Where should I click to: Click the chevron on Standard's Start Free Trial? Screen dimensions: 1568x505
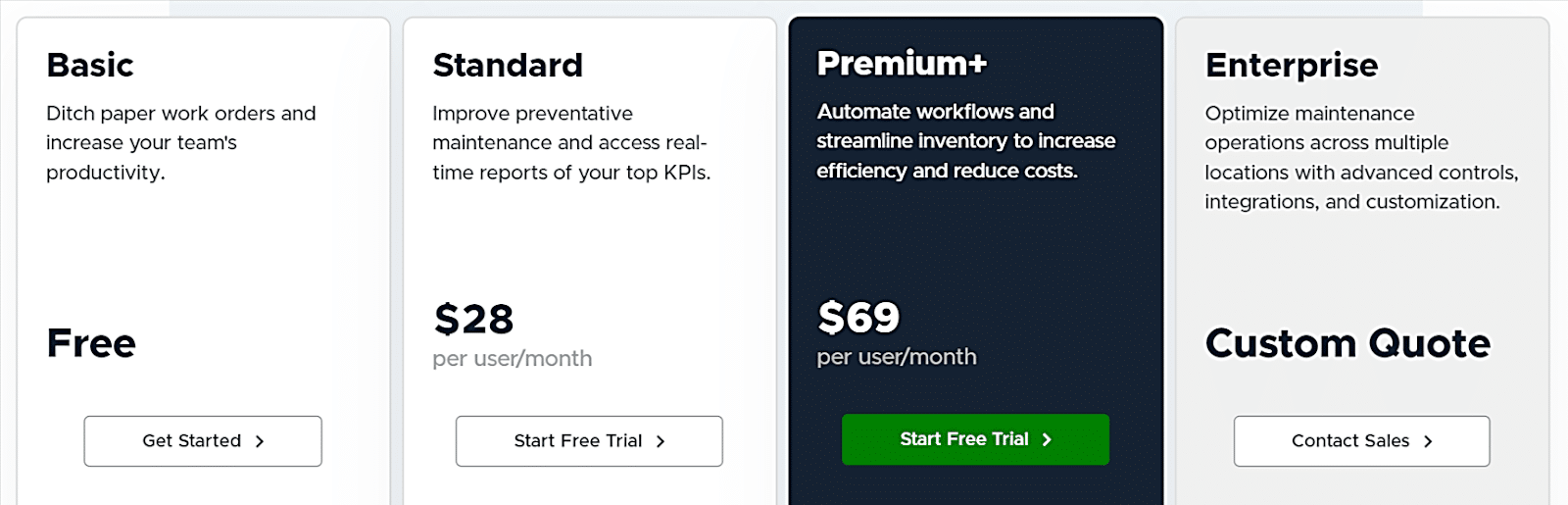pos(661,441)
